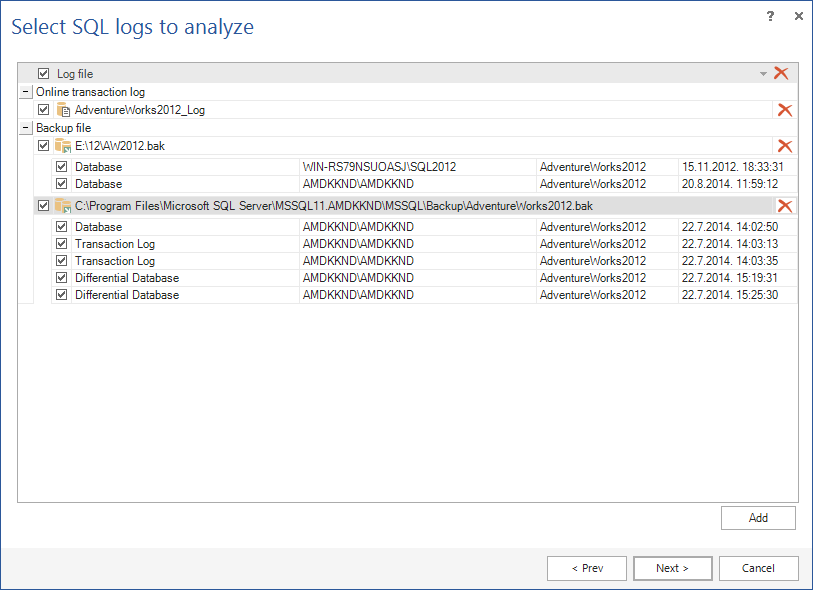Click the Transaction Log label at 14:03:35

pos(115,261)
